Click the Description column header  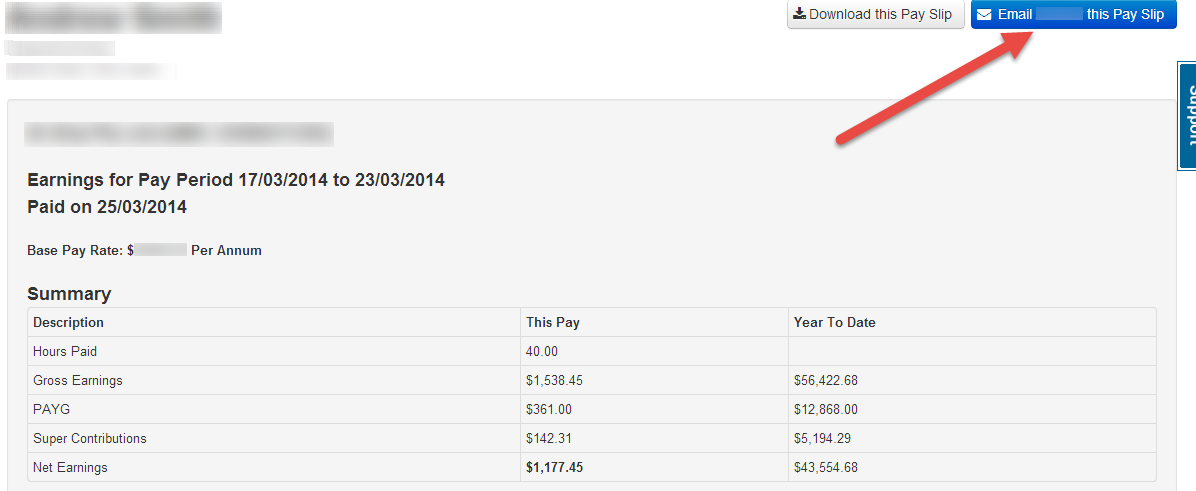68,322
